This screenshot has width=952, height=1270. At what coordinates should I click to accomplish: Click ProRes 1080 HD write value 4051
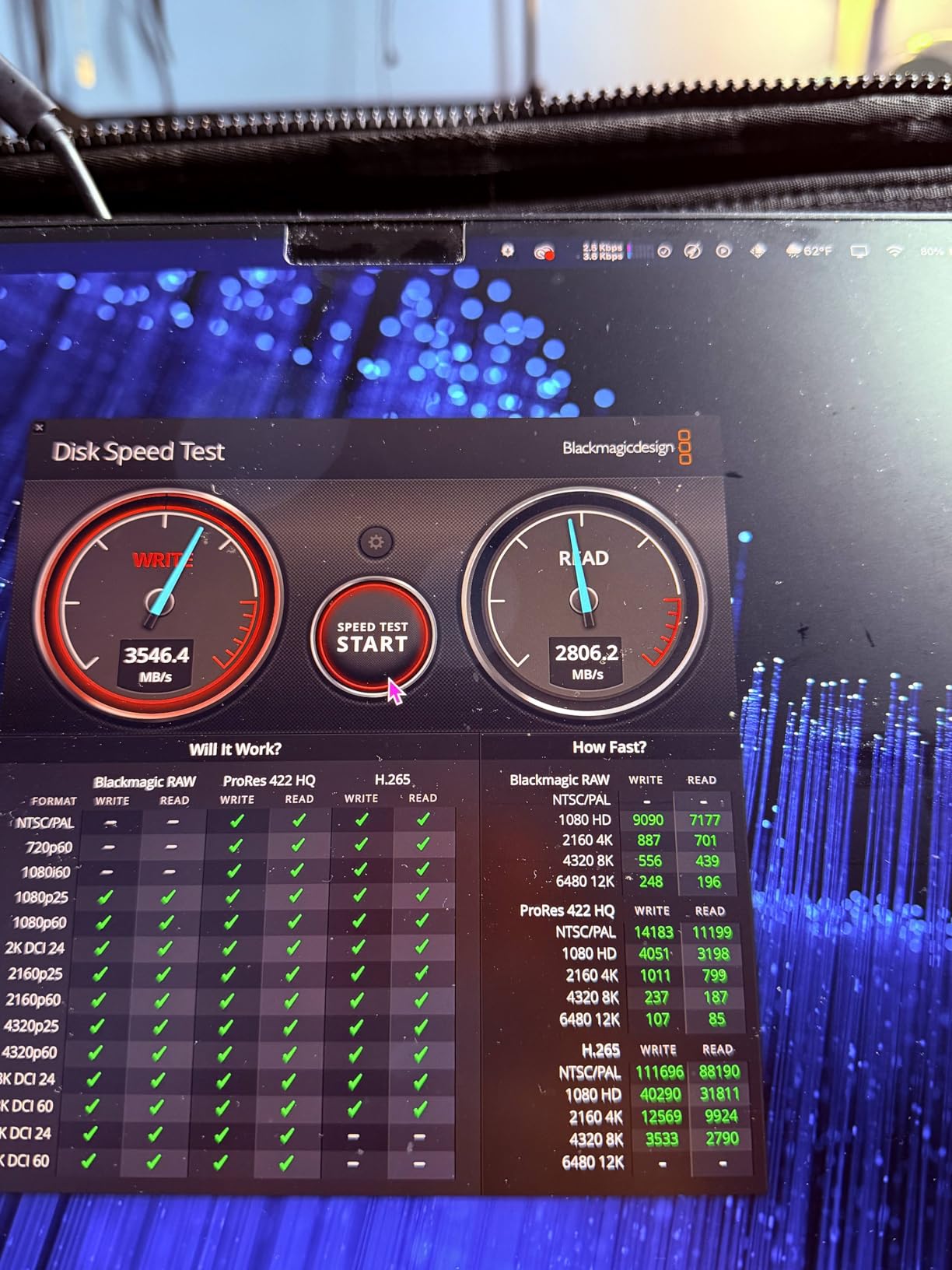(x=654, y=954)
